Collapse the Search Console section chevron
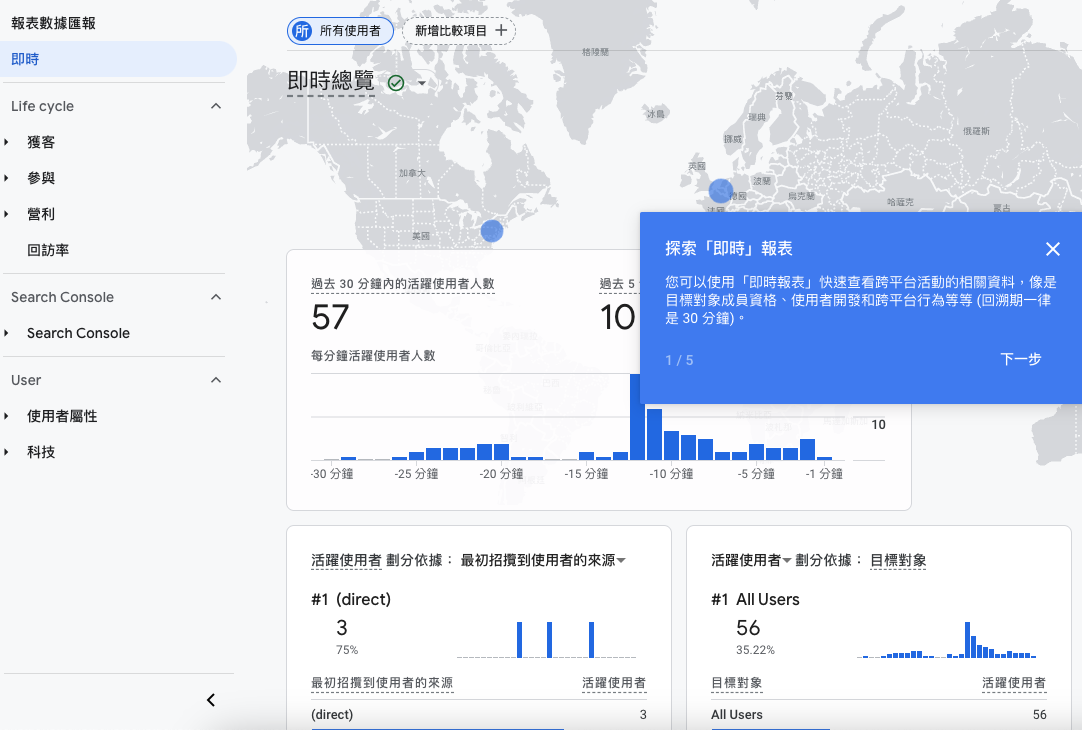Image resolution: width=1082 pixels, height=730 pixels. [x=216, y=297]
